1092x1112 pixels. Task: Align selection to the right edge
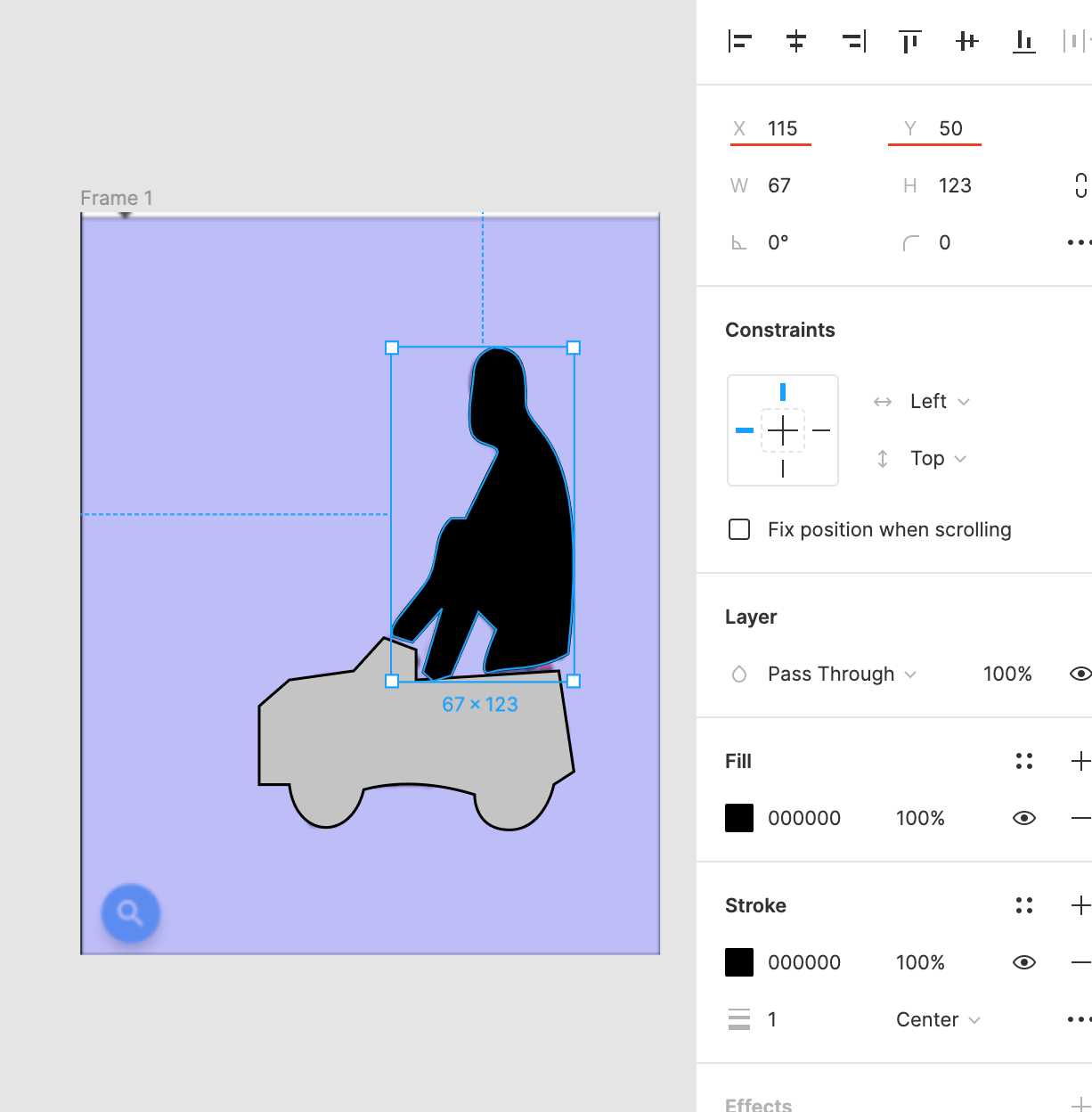coord(853,41)
